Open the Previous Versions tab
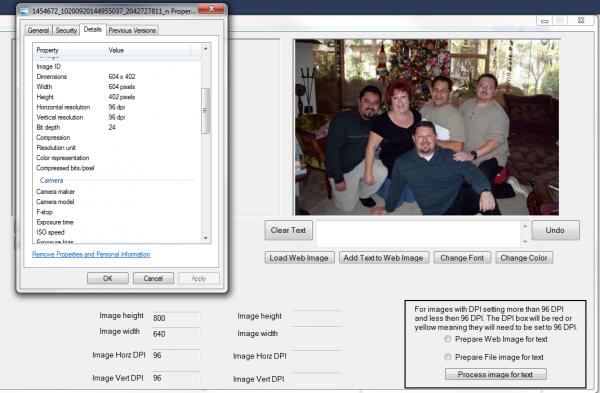Screen dimensions: 600x393 click(132, 30)
